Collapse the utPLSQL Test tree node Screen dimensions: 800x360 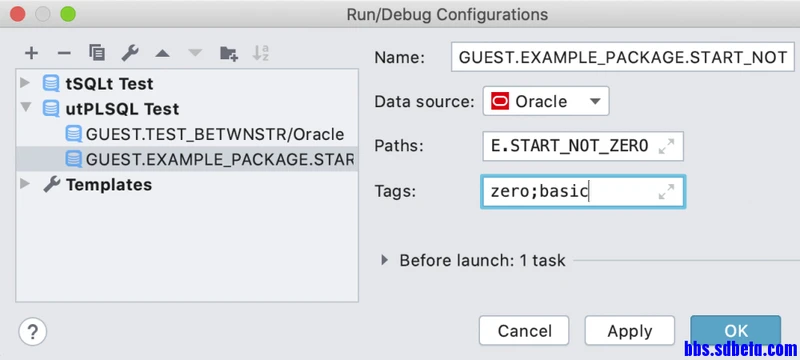[x=25, y=108]
